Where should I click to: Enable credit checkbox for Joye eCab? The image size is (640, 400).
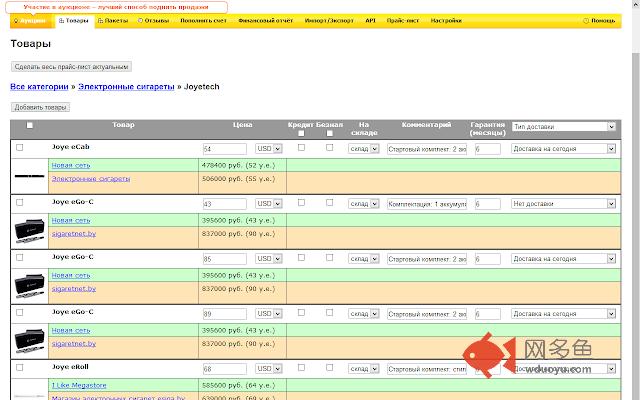point(301,147)
